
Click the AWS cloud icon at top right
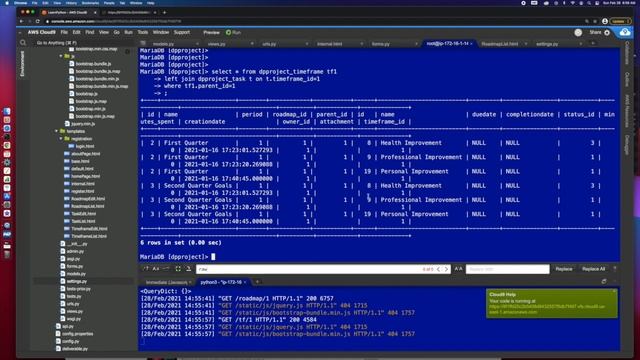624,32
